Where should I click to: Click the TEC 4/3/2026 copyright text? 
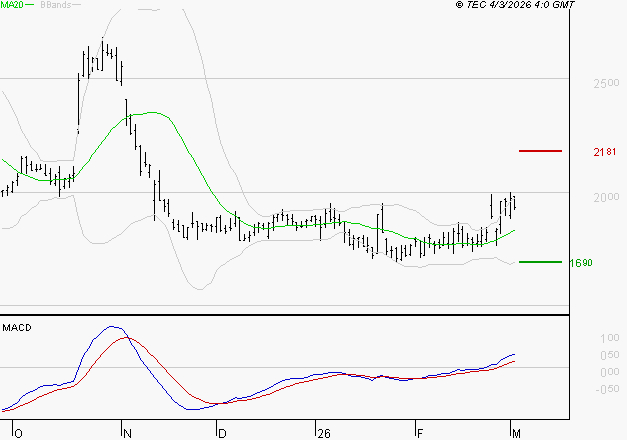(x=515, y=5)
